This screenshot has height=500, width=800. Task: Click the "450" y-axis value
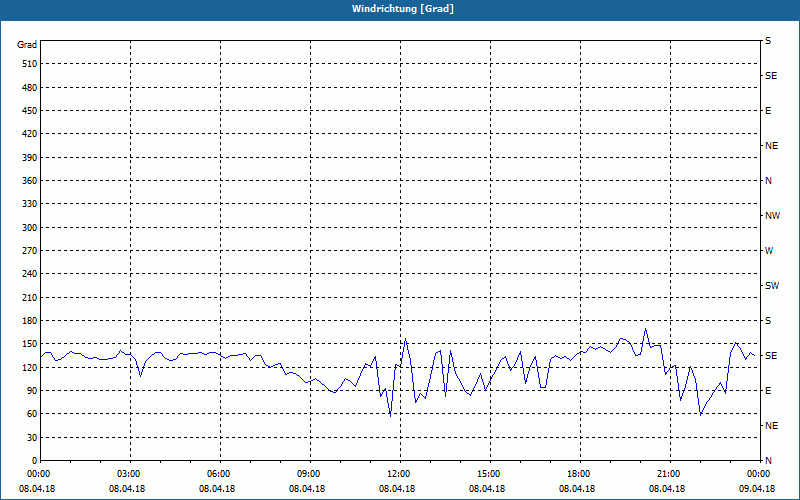point(30,111)
